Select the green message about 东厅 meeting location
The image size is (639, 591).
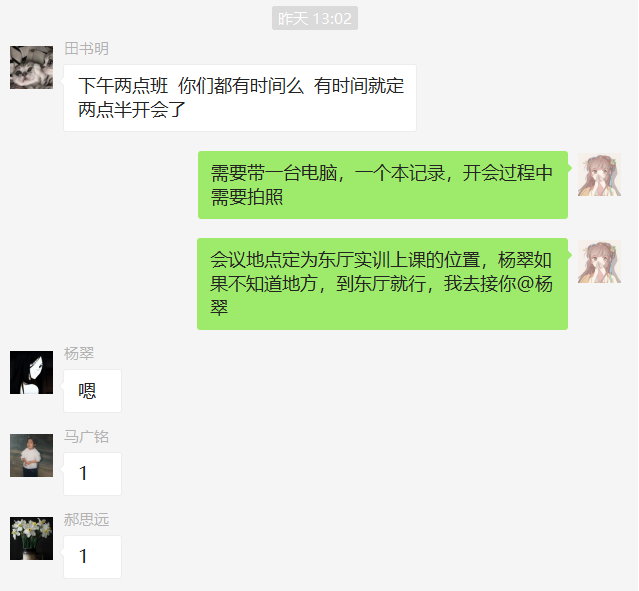pos(382,284)
